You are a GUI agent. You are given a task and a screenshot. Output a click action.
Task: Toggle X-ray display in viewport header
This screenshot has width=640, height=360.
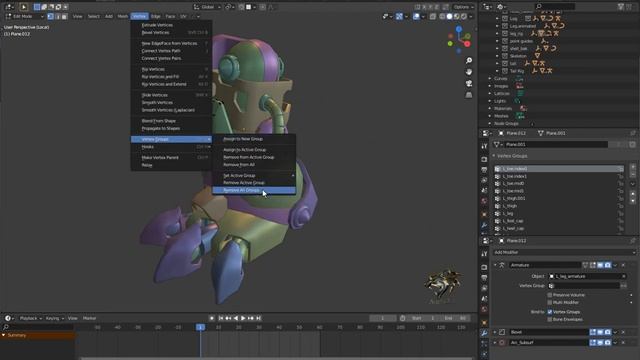pos(433,16)
